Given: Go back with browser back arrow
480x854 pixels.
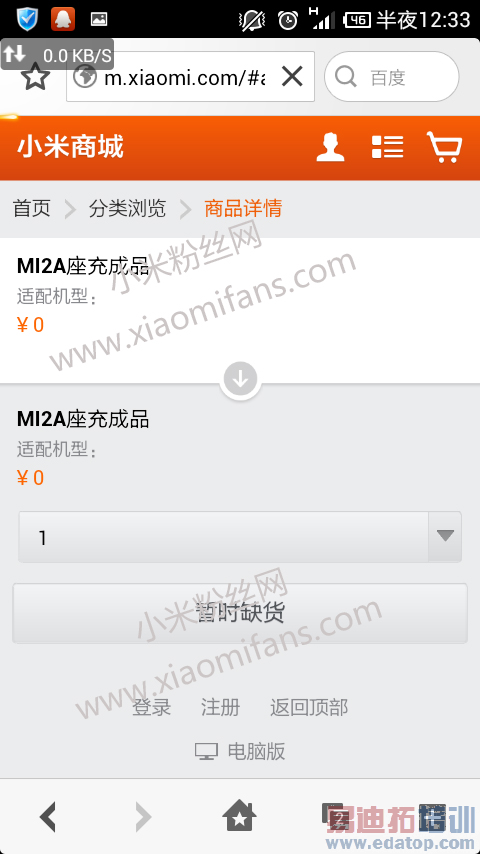Looking at the screenshot, I should pyautogui.click(x=48, y=817).
